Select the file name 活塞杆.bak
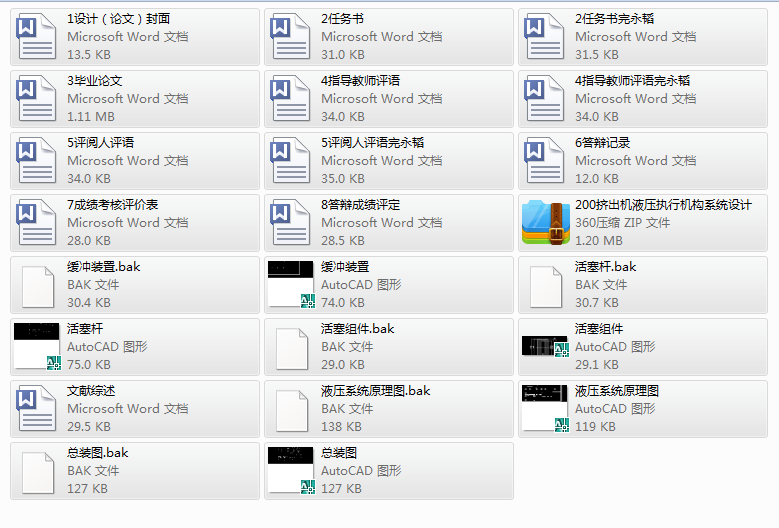 [606, 267]
